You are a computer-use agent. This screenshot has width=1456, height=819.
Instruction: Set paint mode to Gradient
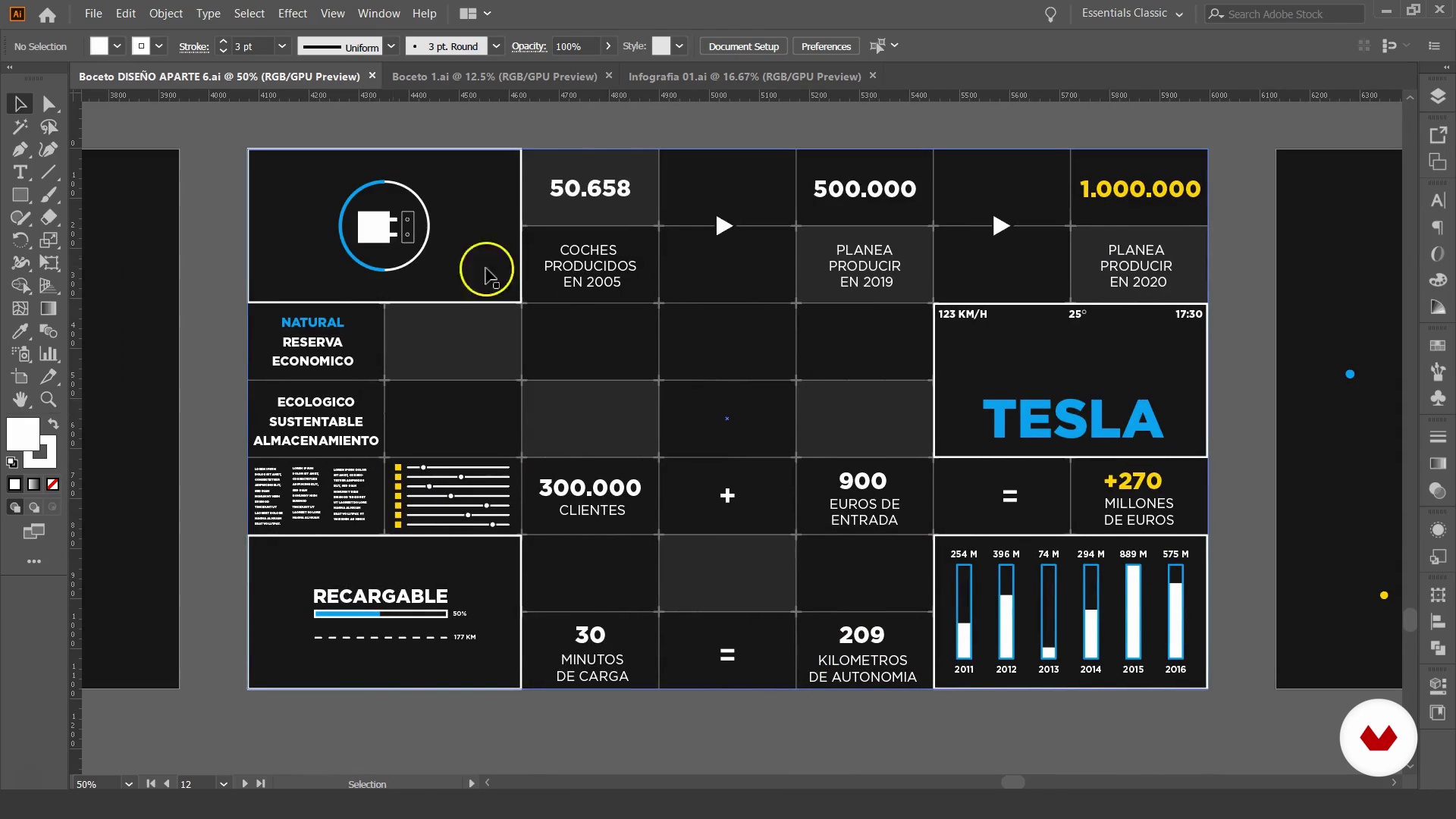(34, 485)
